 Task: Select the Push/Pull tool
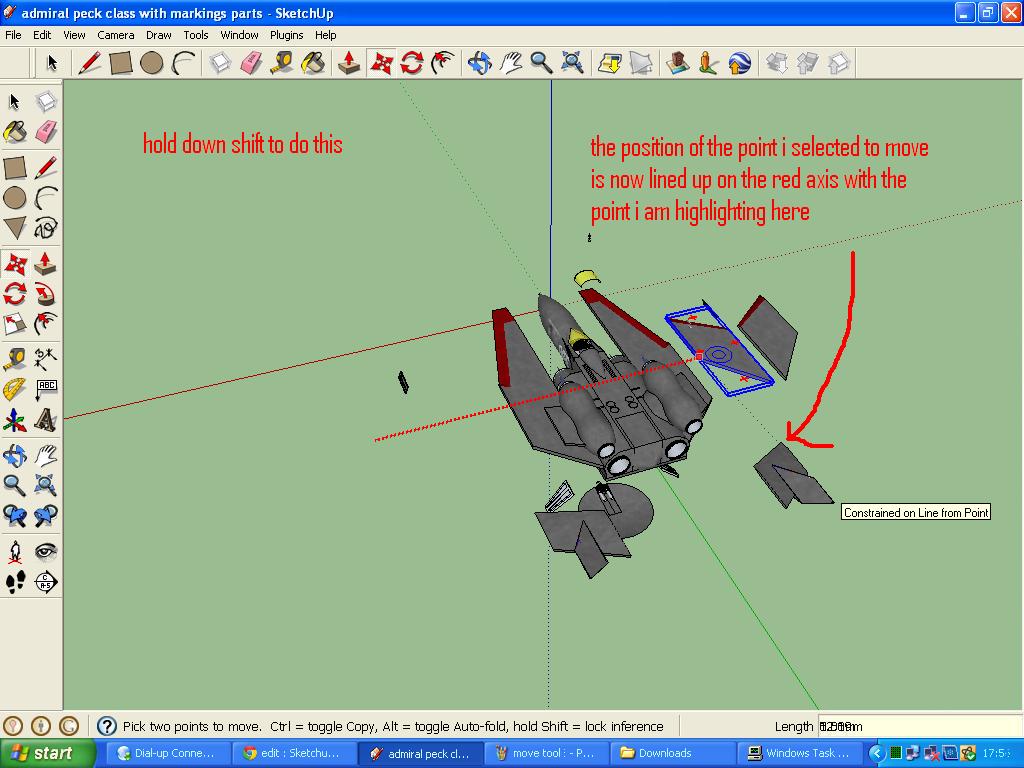click(46, 262)
